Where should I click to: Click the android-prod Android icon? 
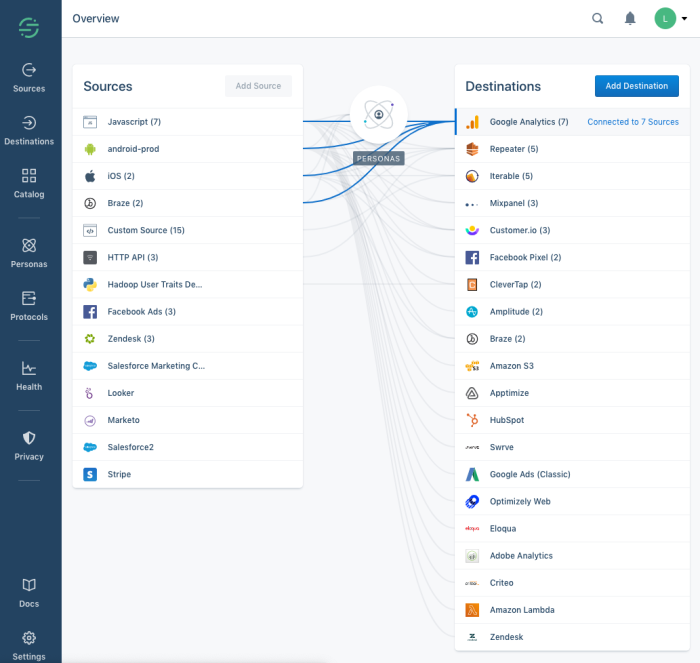[90, 149]
